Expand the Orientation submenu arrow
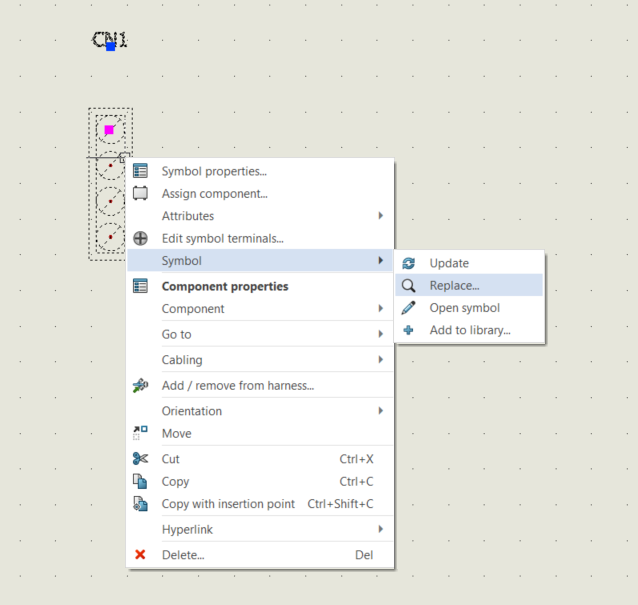Viewport: 638px width, 605px height. 380,411
